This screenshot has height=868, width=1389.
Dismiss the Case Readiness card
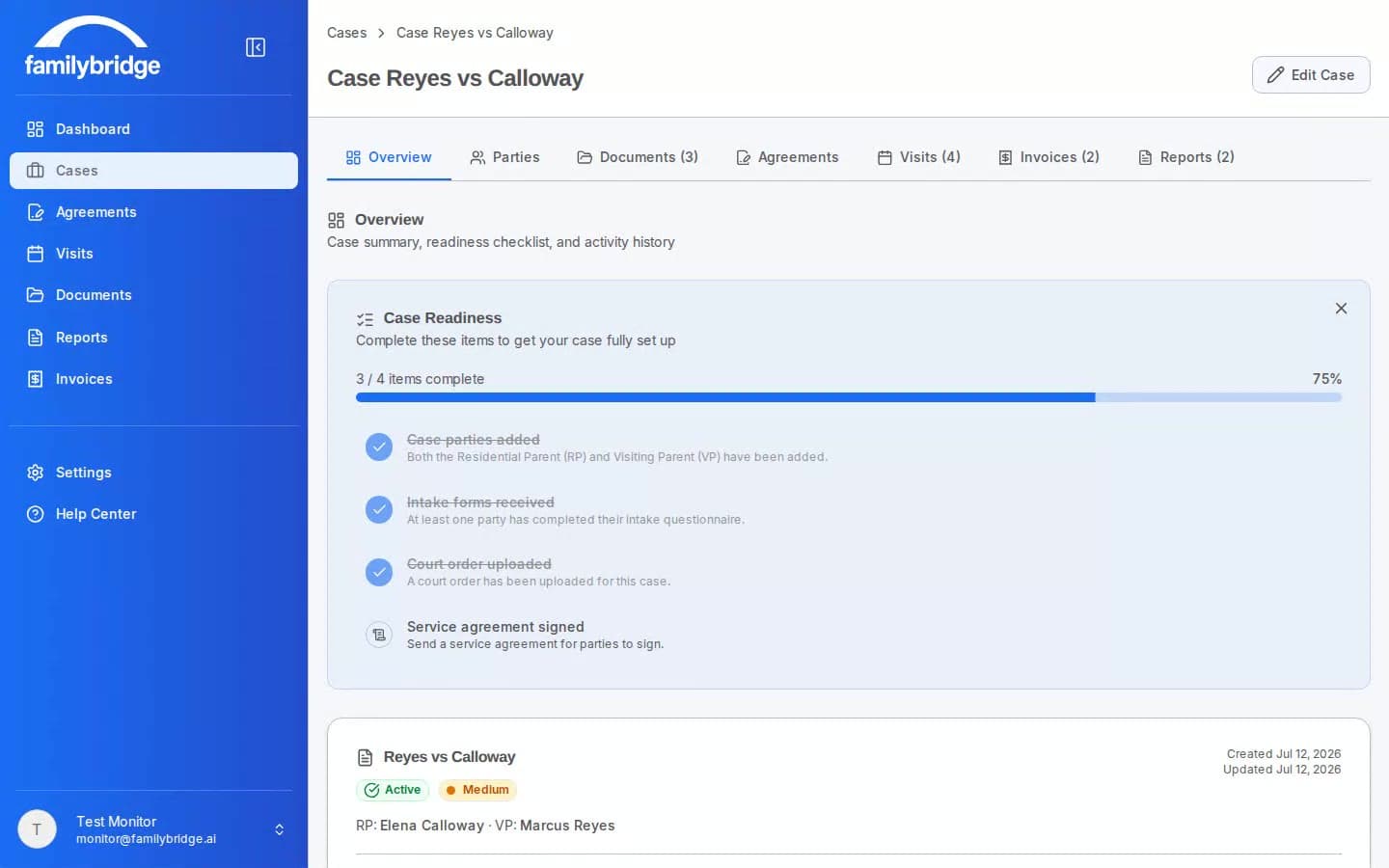click(1341, 309)
